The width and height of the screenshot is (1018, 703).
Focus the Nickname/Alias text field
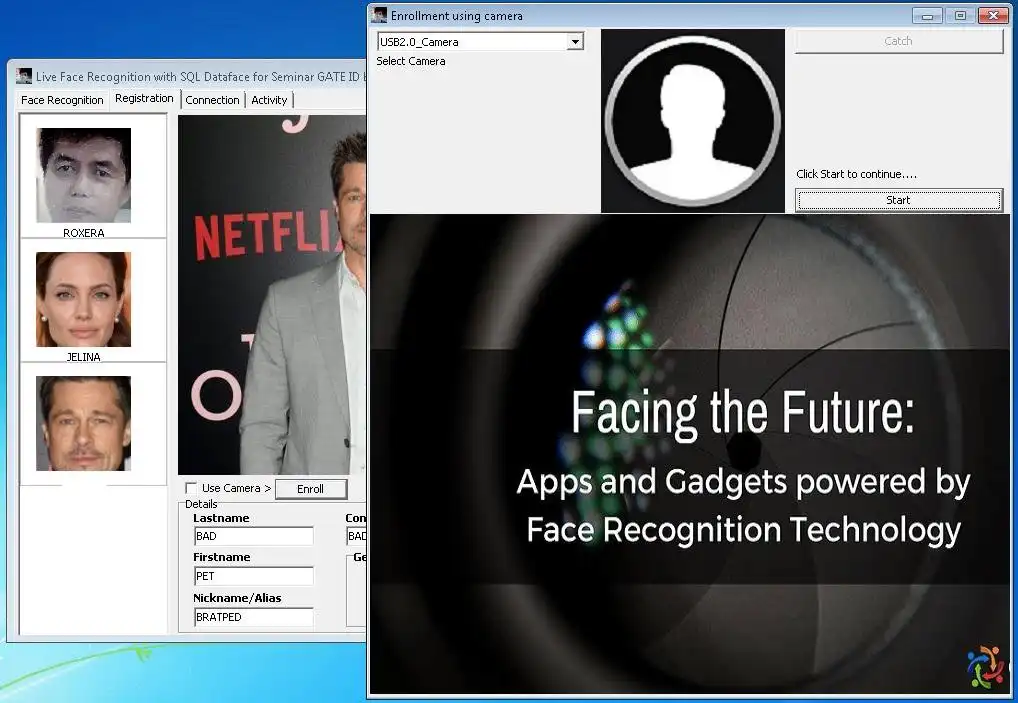(253, 617)
